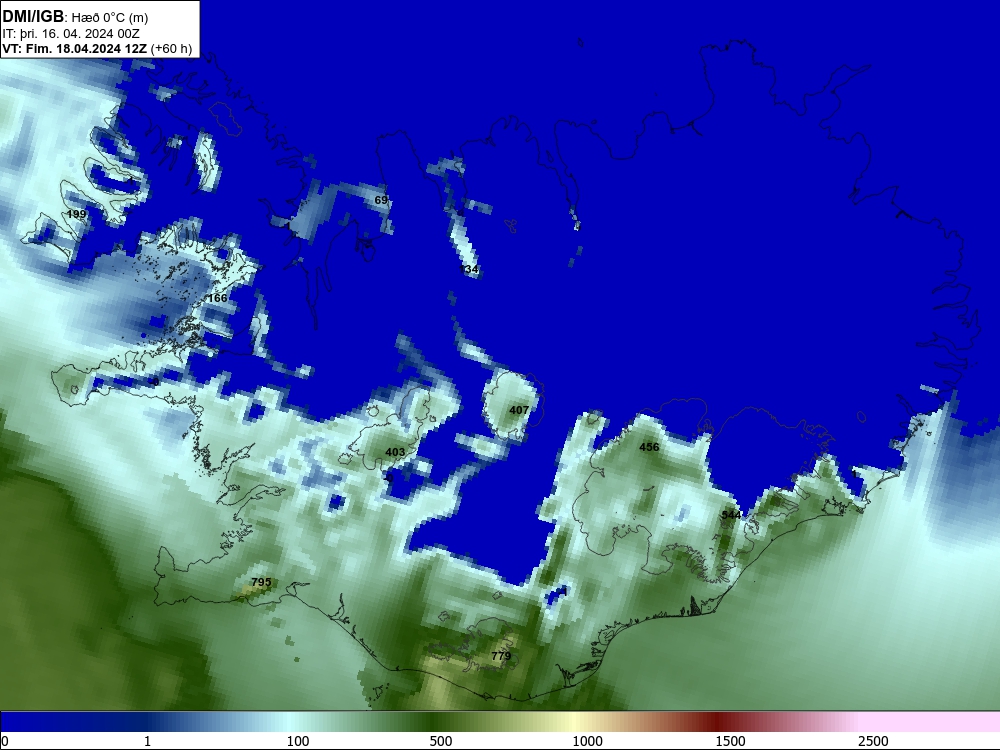Click the colorbar tick label 0
The height and width of the screenshot is (750, 1000).
pos(5,741)
